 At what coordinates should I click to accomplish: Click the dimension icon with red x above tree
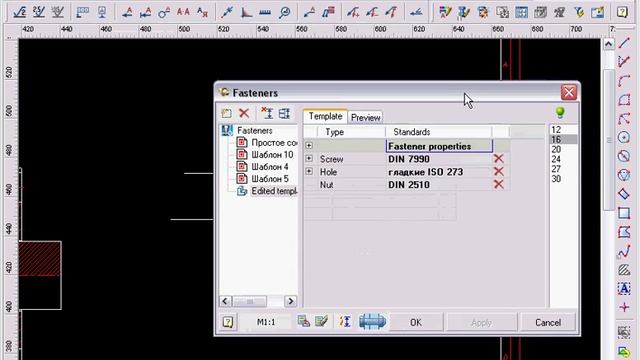pyautogui.click(x=267, y=113)
